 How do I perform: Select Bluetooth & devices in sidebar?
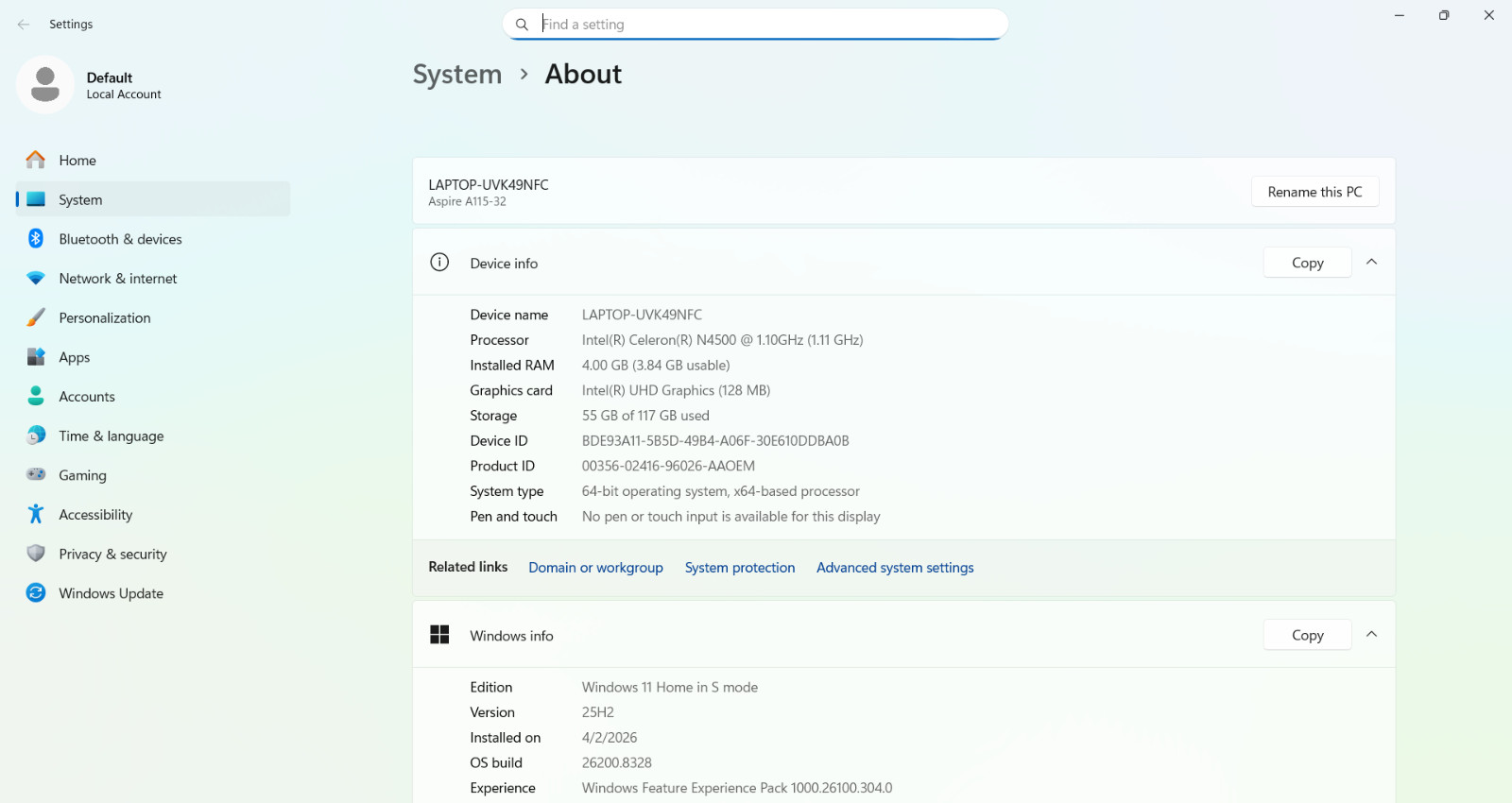tap(153, 239)
